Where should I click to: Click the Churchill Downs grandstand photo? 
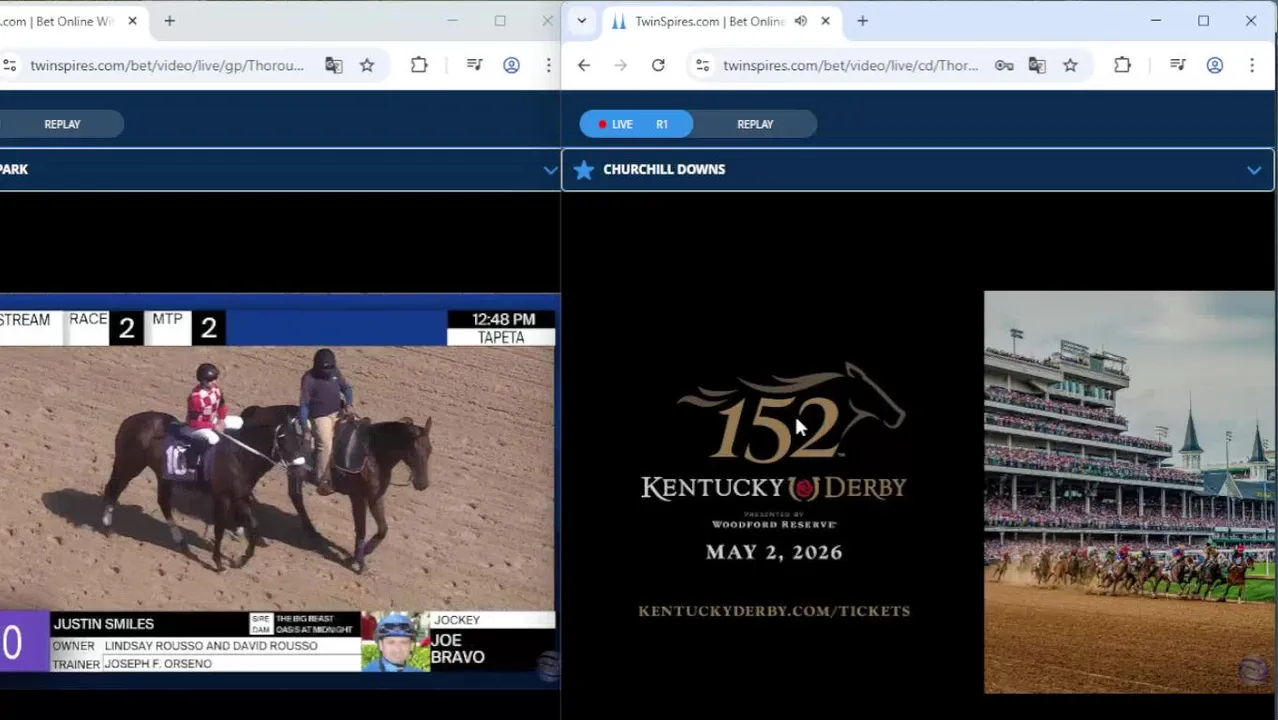[x=1130, y=492]
